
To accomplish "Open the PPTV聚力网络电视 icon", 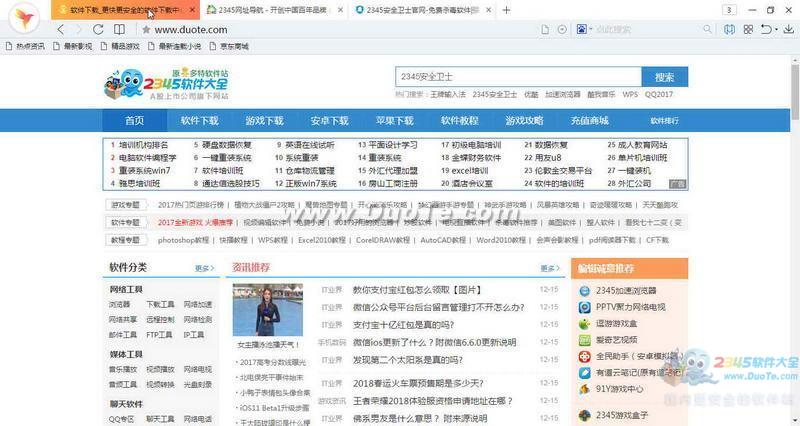I will pyautogui.click(x=585, y=307).
